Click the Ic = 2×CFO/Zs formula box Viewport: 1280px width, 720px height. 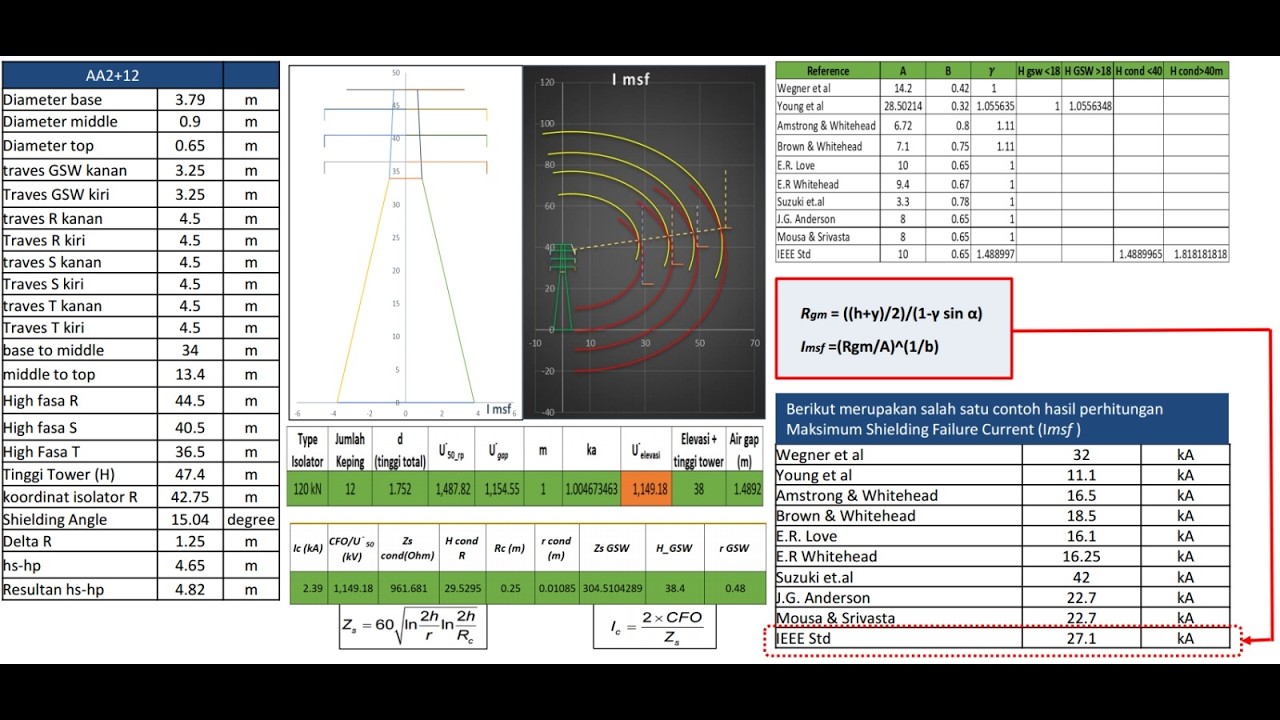[654, 626]
